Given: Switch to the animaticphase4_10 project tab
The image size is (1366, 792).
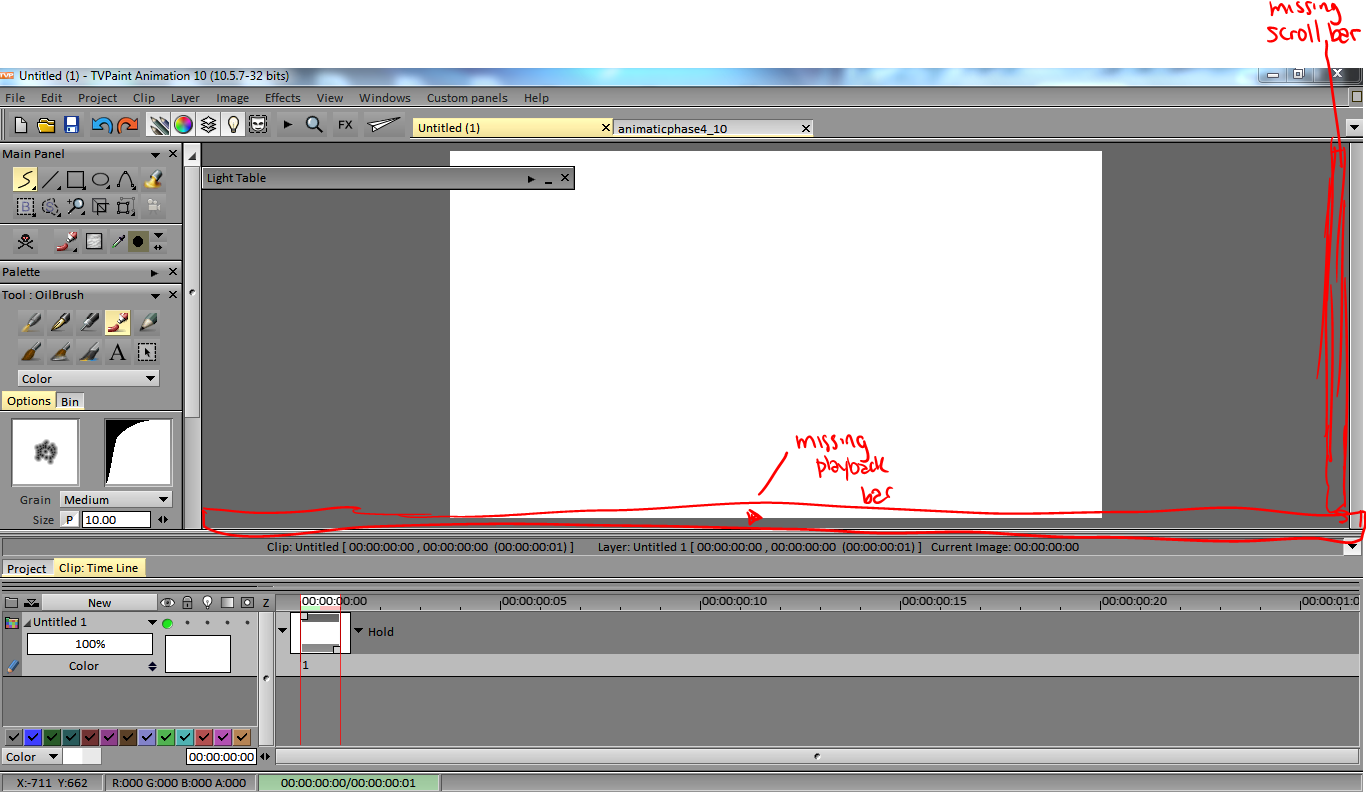Looking at the screenshot, I should [x=713, y=128].
